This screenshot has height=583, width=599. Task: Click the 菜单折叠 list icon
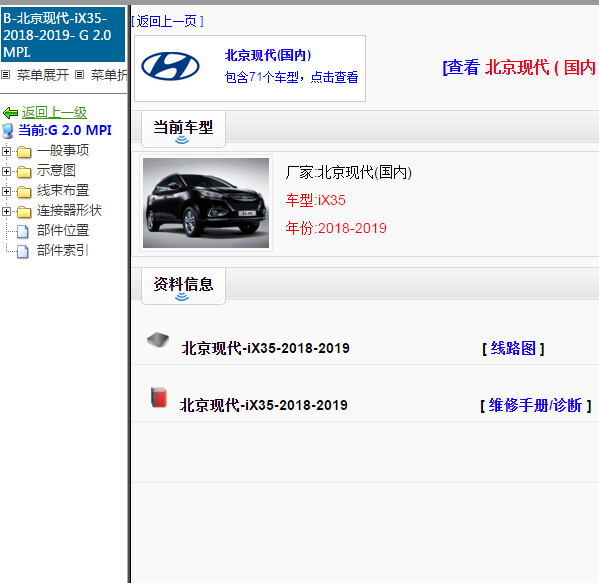79,74
